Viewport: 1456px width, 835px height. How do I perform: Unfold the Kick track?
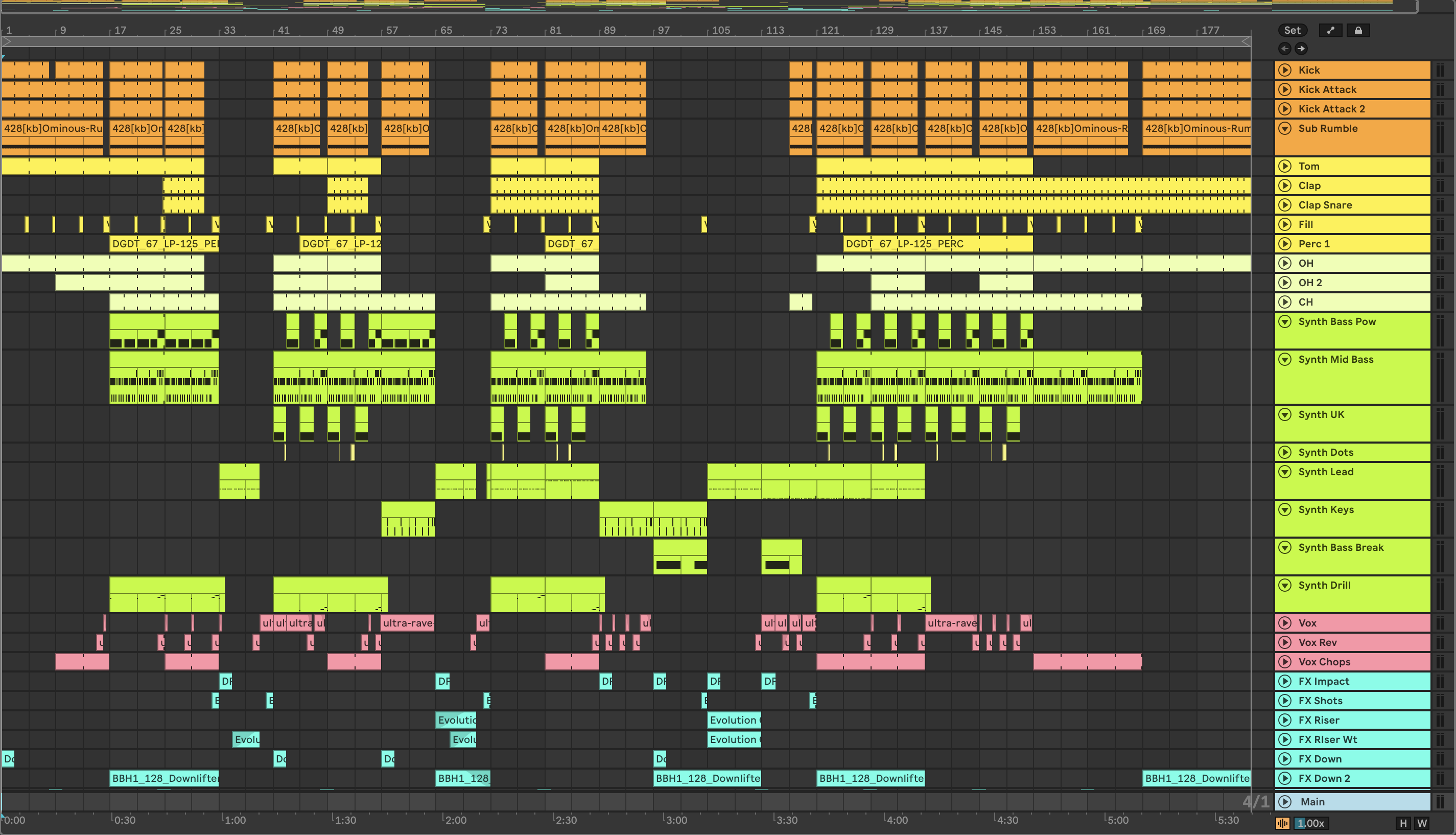[x=1285, y=70]
